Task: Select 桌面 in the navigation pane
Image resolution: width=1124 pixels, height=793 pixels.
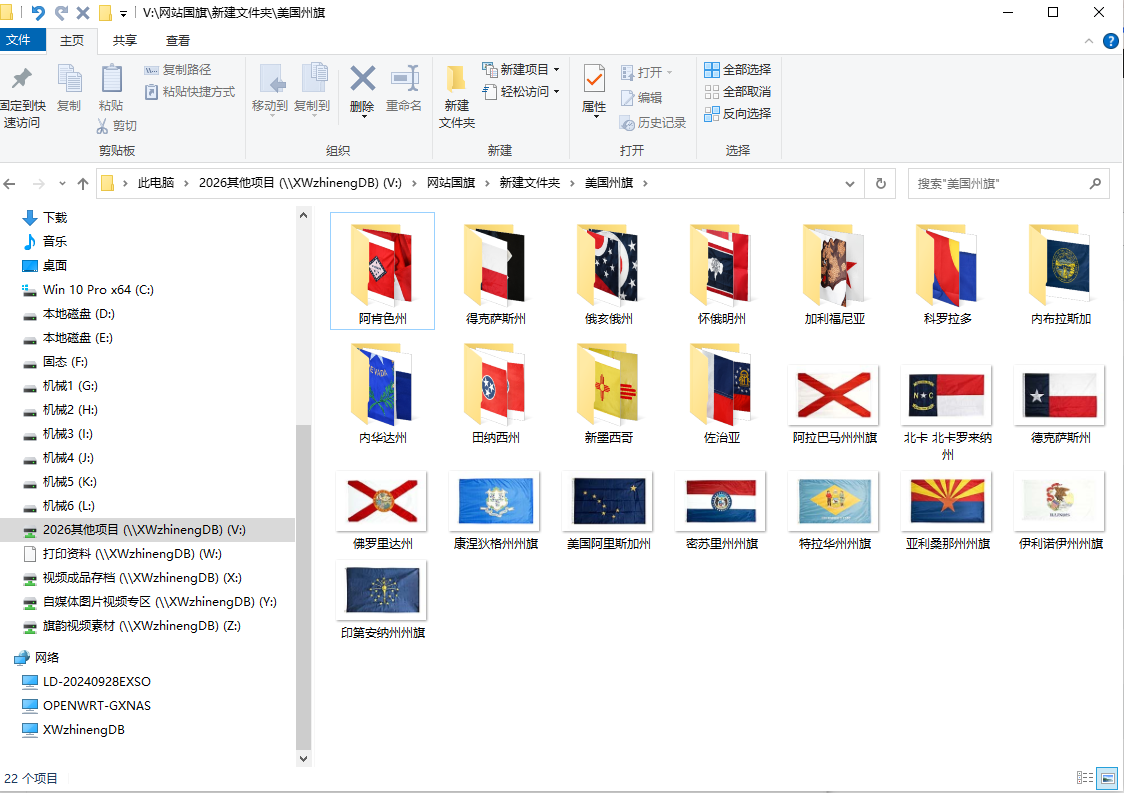Action: click(x=55, y=265)
